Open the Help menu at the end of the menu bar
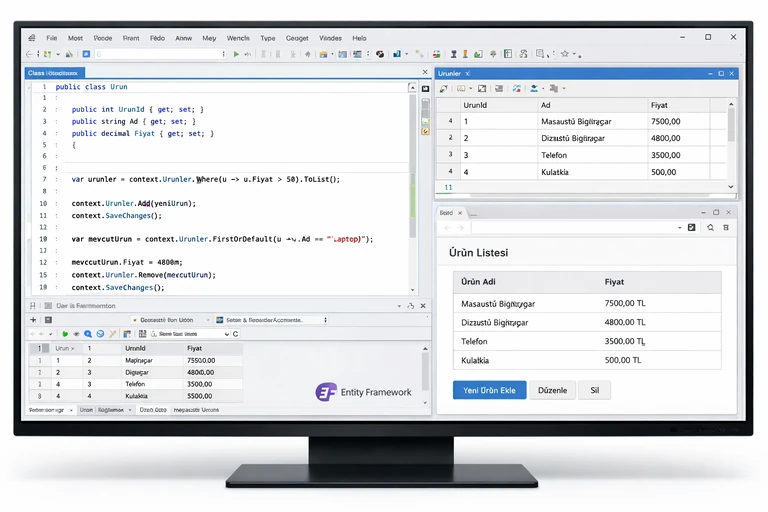 click(x=359, y=38)
